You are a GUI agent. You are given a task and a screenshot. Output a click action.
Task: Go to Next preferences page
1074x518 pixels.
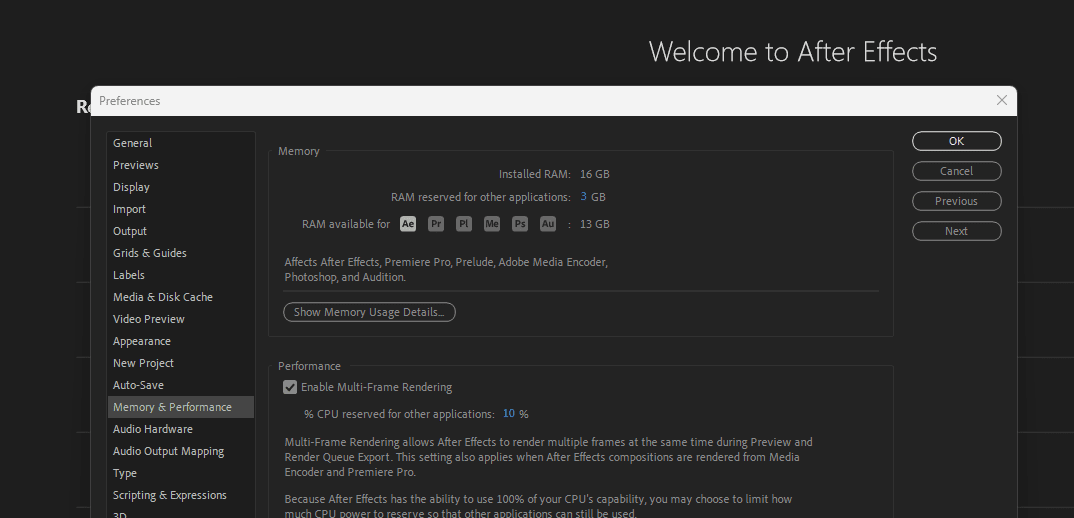point(956,231)
